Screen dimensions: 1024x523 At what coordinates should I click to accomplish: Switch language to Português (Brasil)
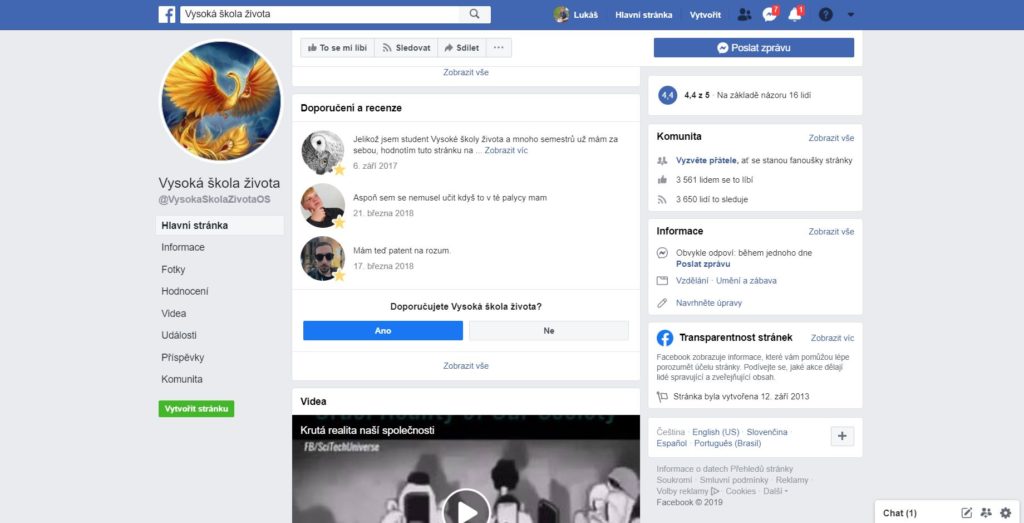(727, 443)
